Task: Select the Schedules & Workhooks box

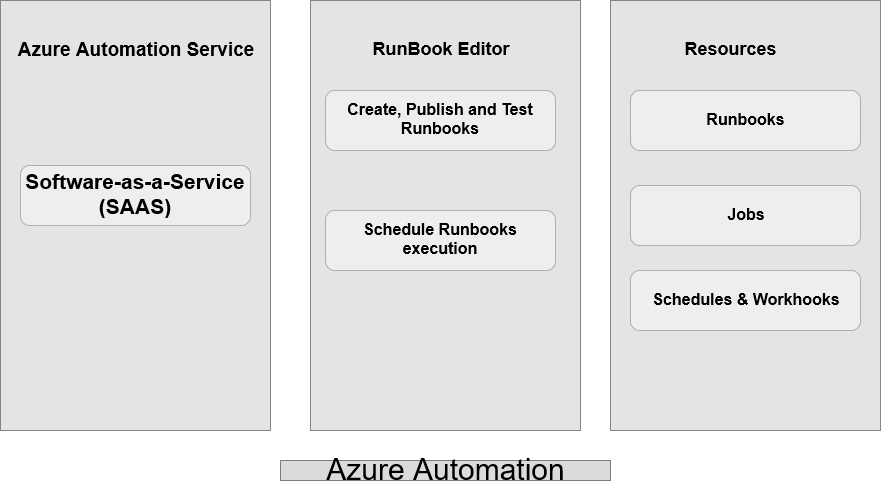Action: 745,300
